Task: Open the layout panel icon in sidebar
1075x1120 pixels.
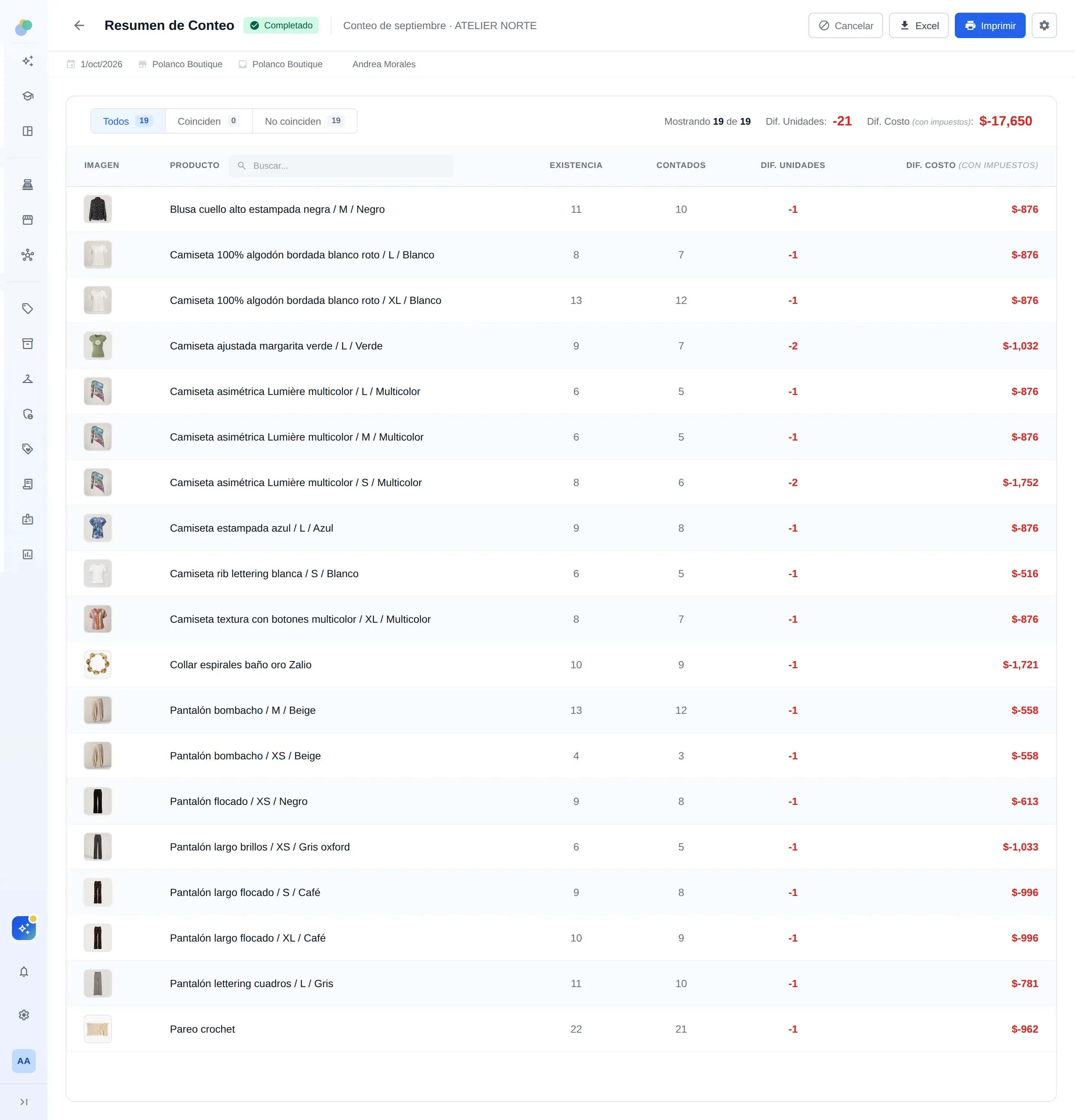Action: [27, 131]
